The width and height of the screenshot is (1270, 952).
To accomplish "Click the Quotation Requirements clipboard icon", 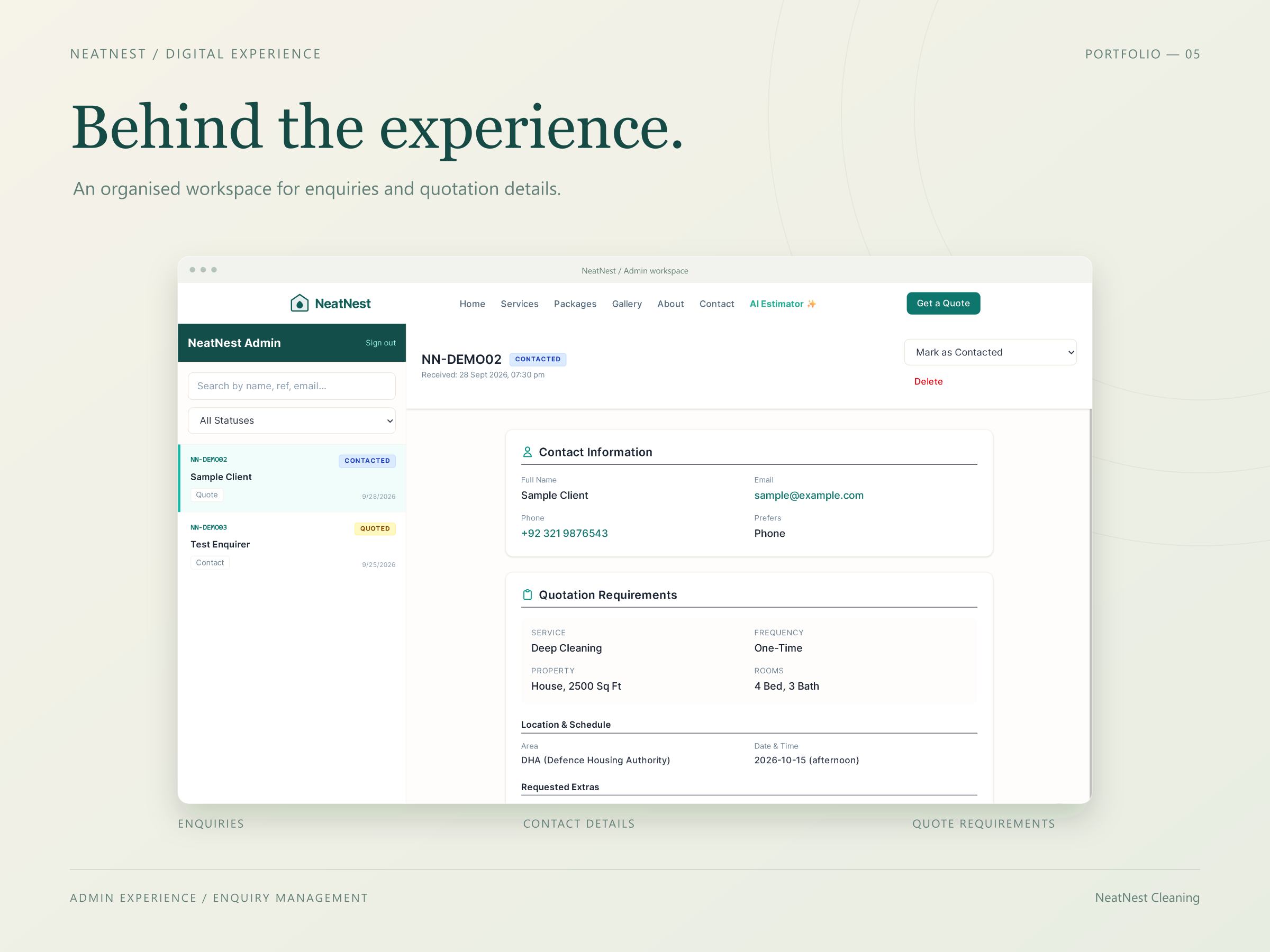I will [x=527, y=595].
